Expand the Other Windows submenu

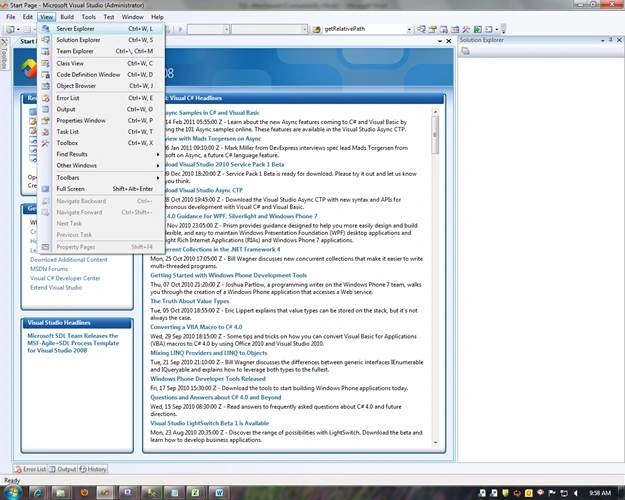(x=101, y=165)
